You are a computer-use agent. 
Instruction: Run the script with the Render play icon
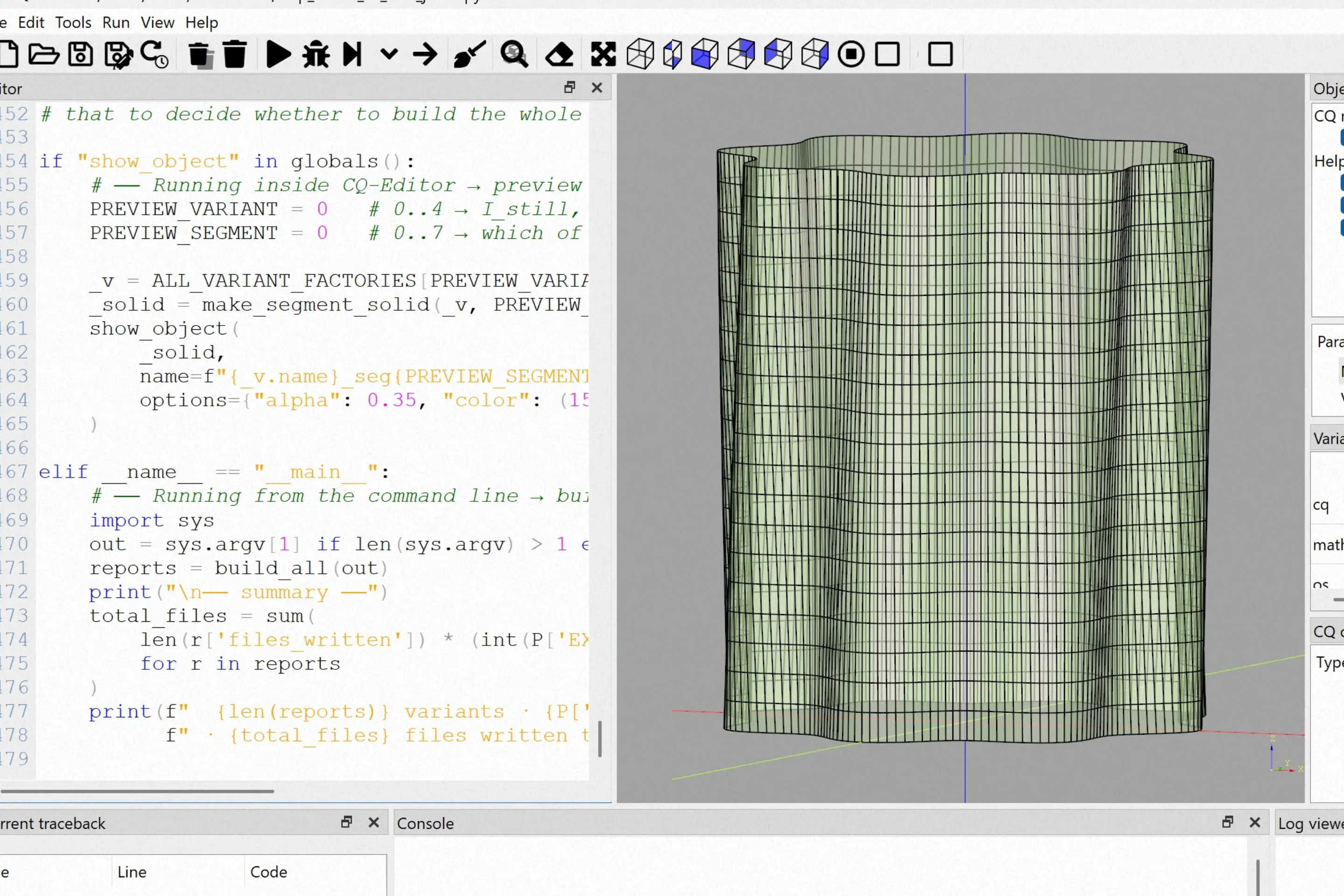point(279,55)
